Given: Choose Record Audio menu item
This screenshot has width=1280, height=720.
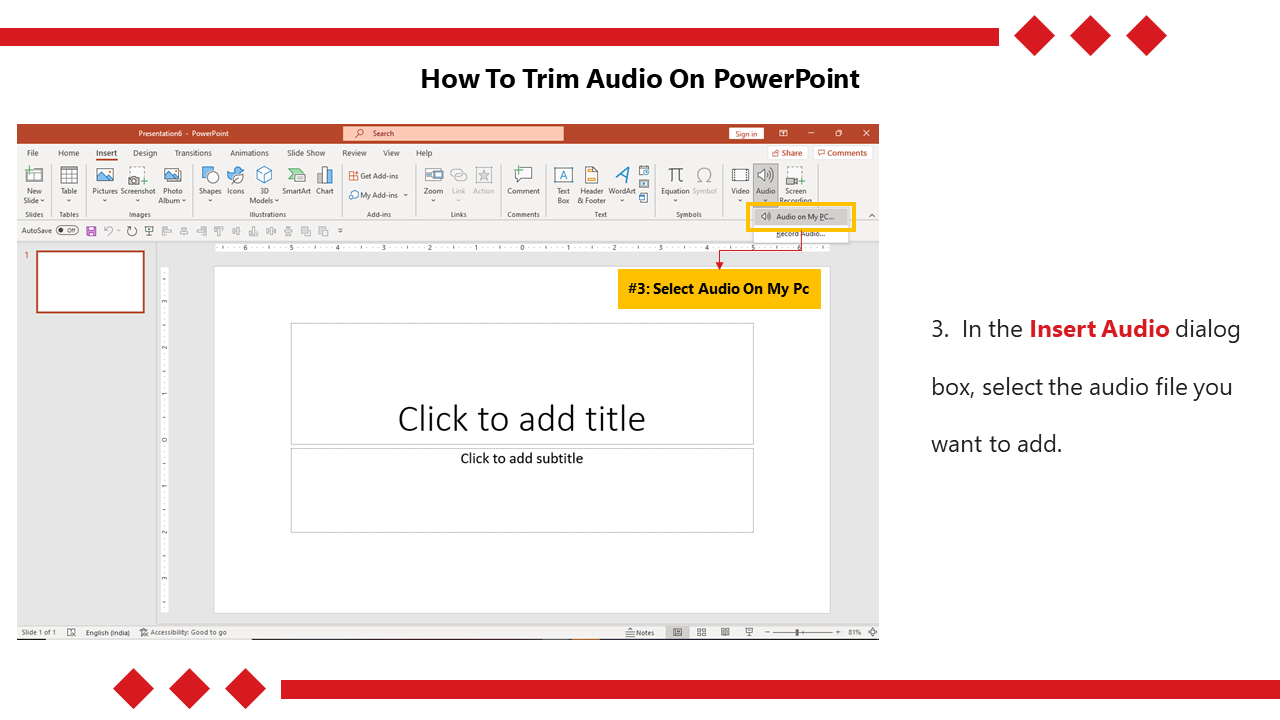Looking at the screenshot, I should (x=800, y=234).
